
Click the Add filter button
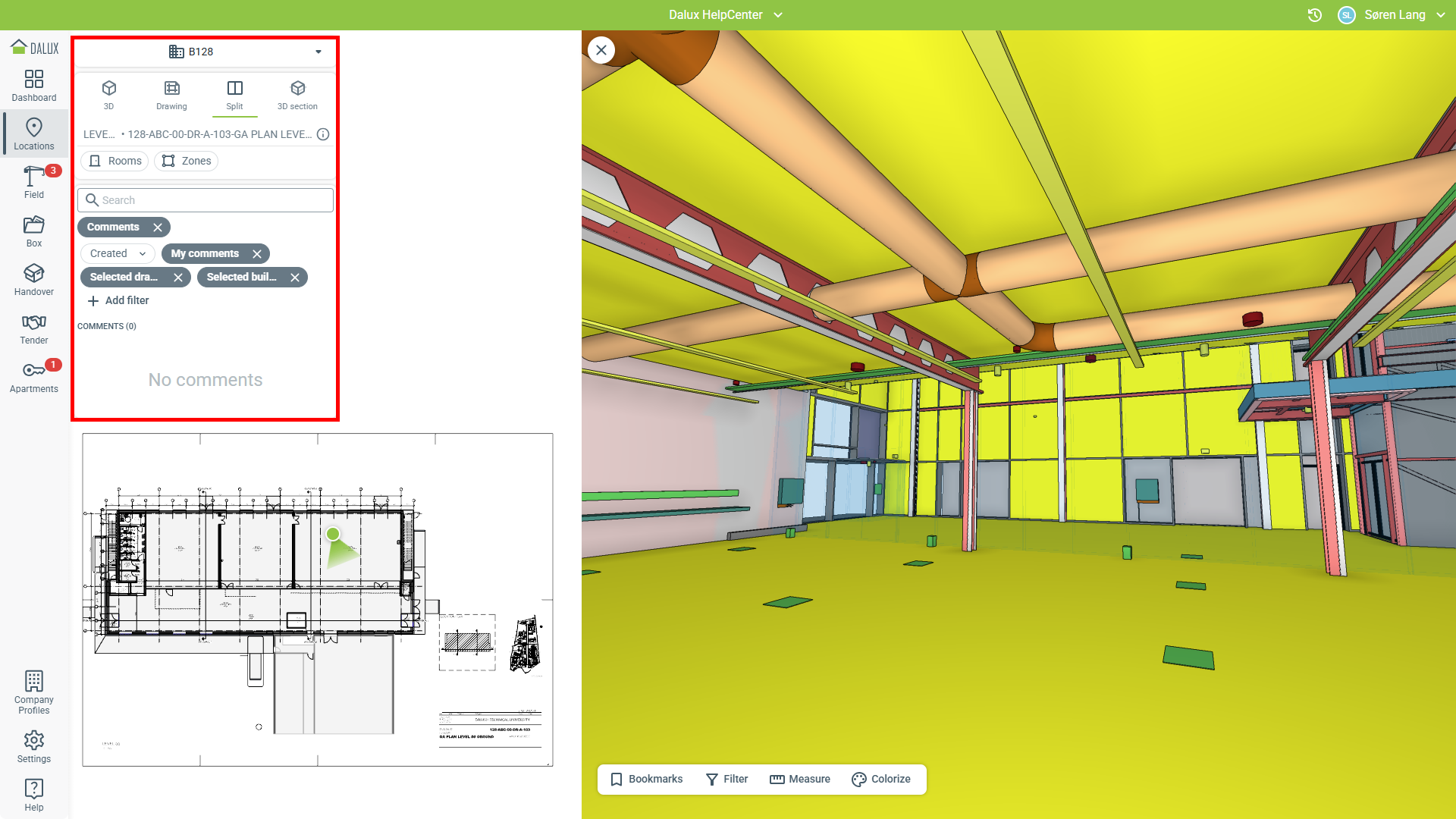(x=118, y=300)
